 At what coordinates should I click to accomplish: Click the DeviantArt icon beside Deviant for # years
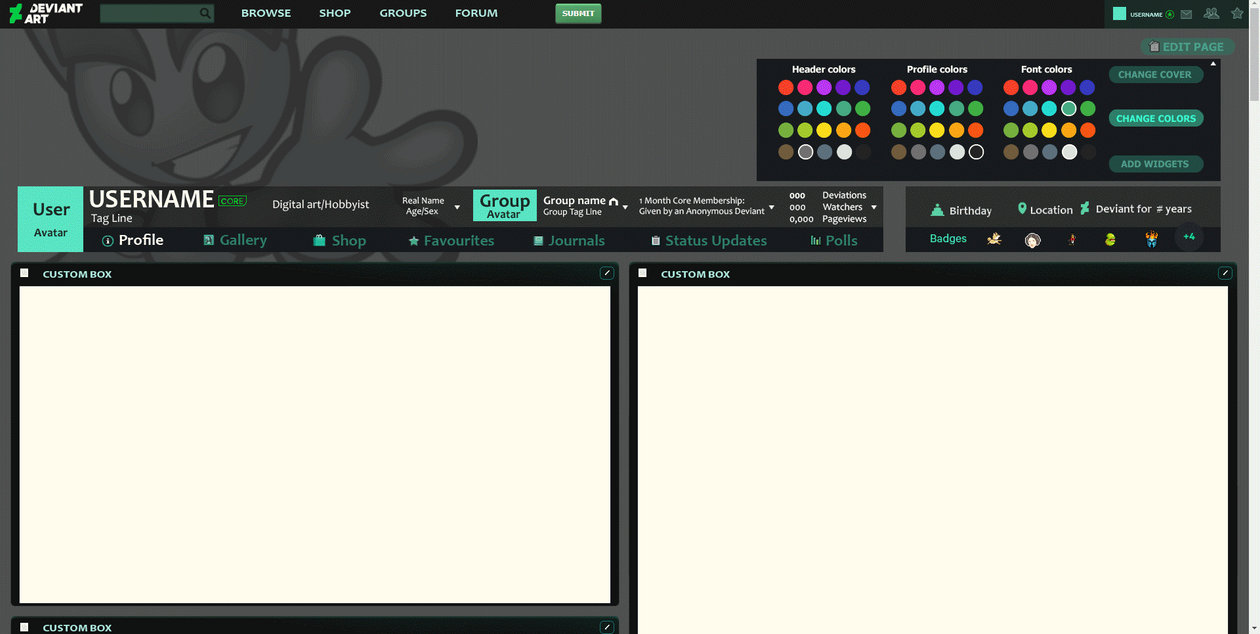coord(1085,208)
